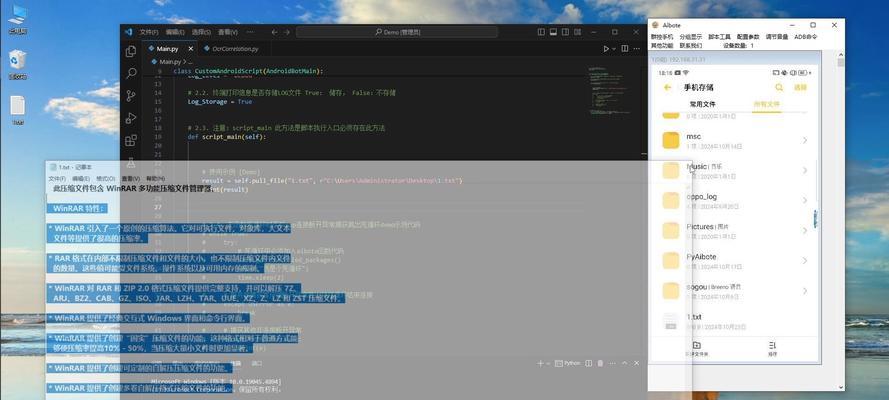Image resolution: width=889 pixels, height=400 pixels.
Task: Toggle the bottom panel layout icon
Action: click(553, 32)
